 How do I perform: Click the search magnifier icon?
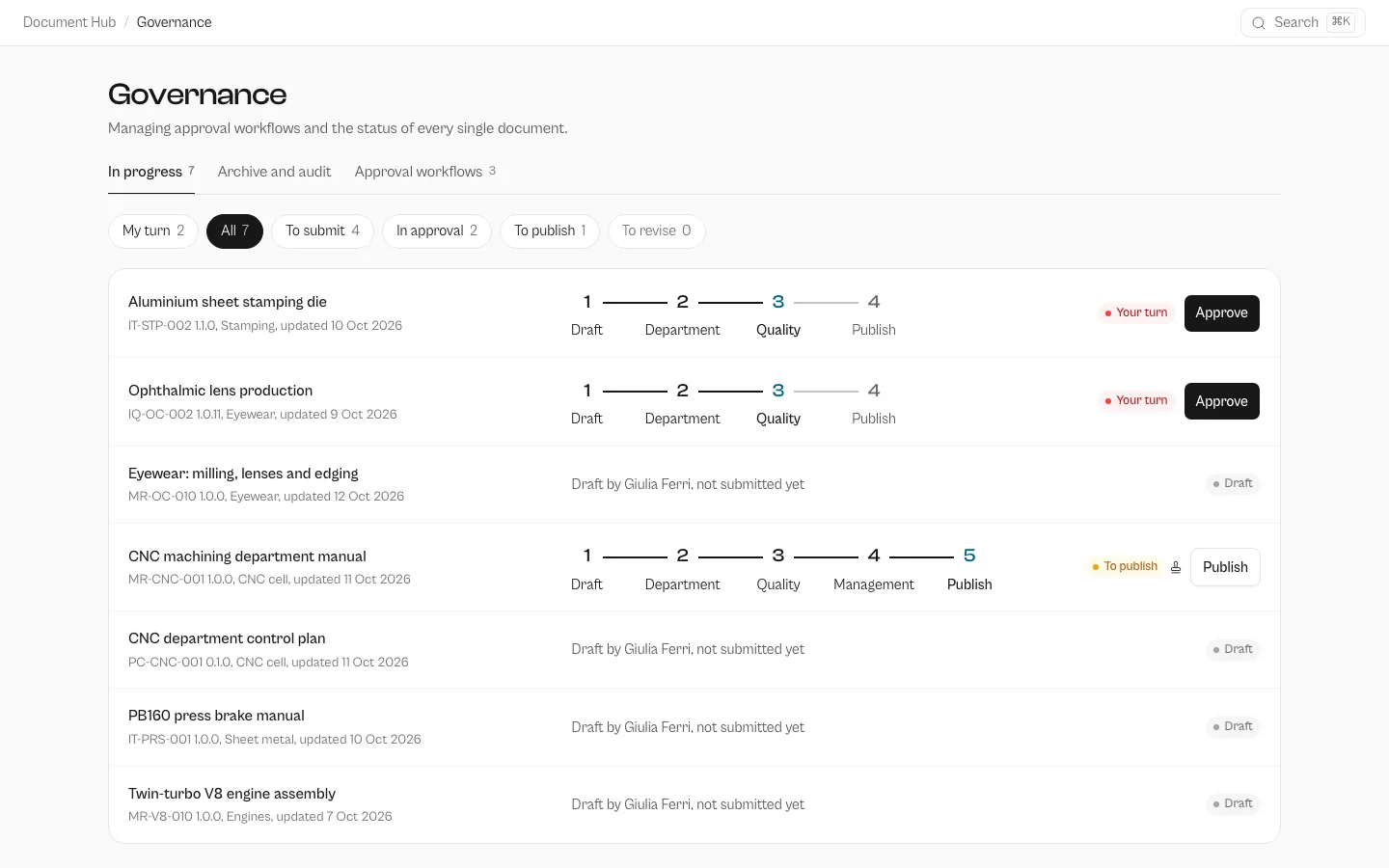click(1259, 23)
